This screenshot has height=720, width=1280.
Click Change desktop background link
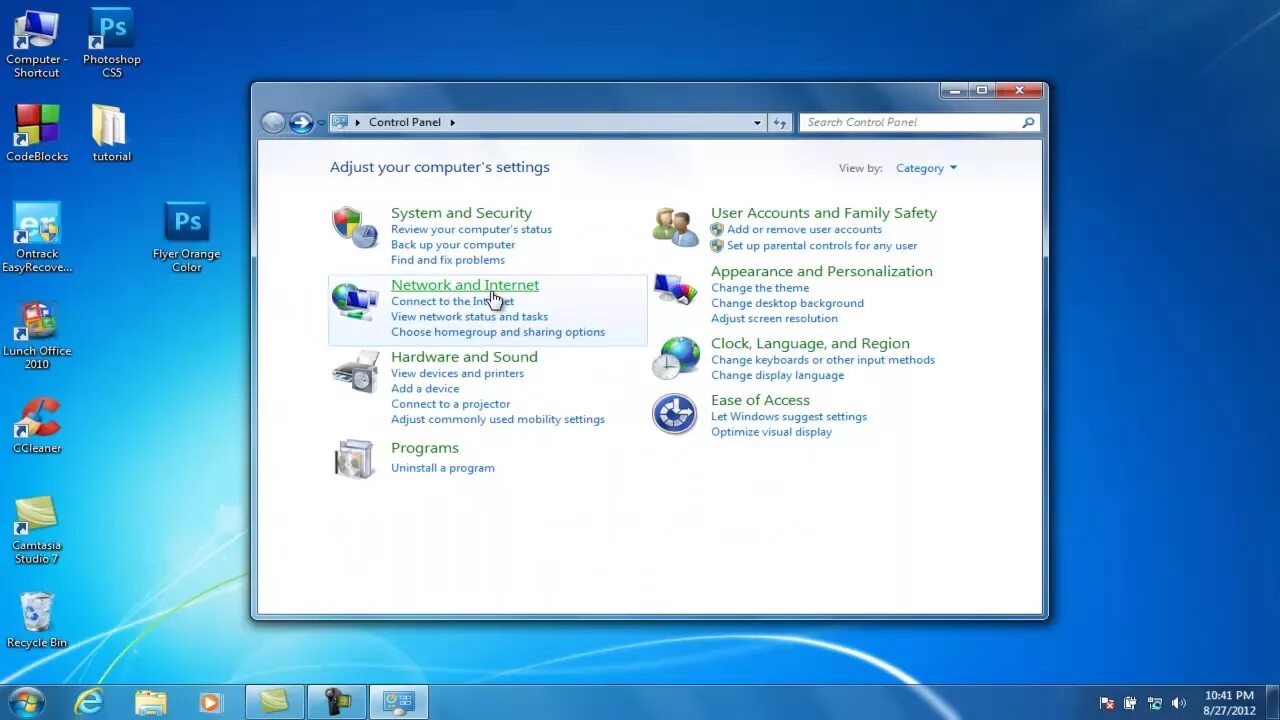coord(787,303)
